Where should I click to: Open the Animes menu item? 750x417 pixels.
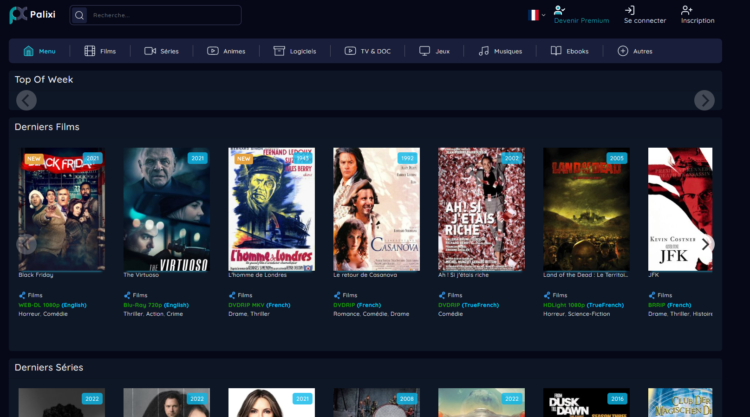pos(226,51)
